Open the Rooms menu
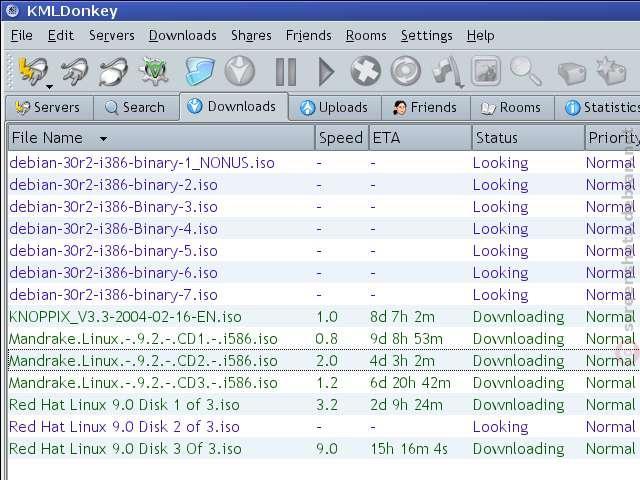This screenshot has width=640, height=480. (x=366, y=36)
